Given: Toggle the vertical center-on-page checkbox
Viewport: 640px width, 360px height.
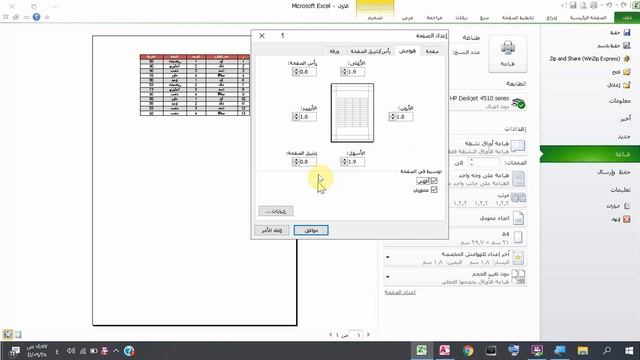Looking at the screenshot, I should pyautogui.click(x=434, y=190).
